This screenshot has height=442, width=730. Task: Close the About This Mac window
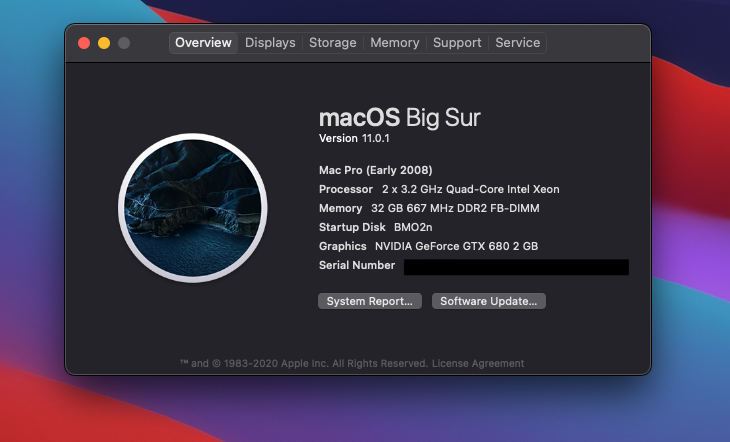84,43
